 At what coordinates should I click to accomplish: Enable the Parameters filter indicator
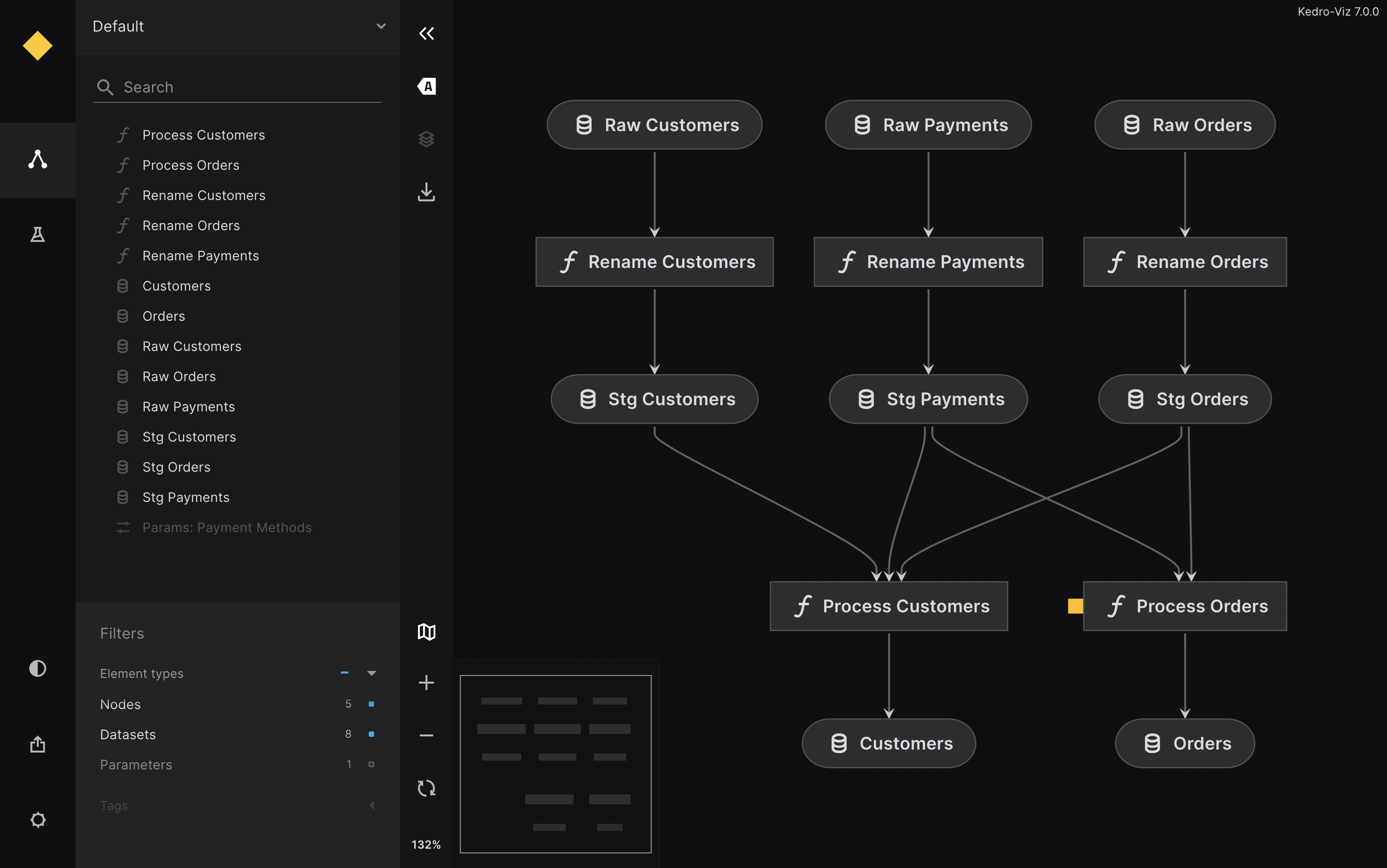tap(371, 764)
